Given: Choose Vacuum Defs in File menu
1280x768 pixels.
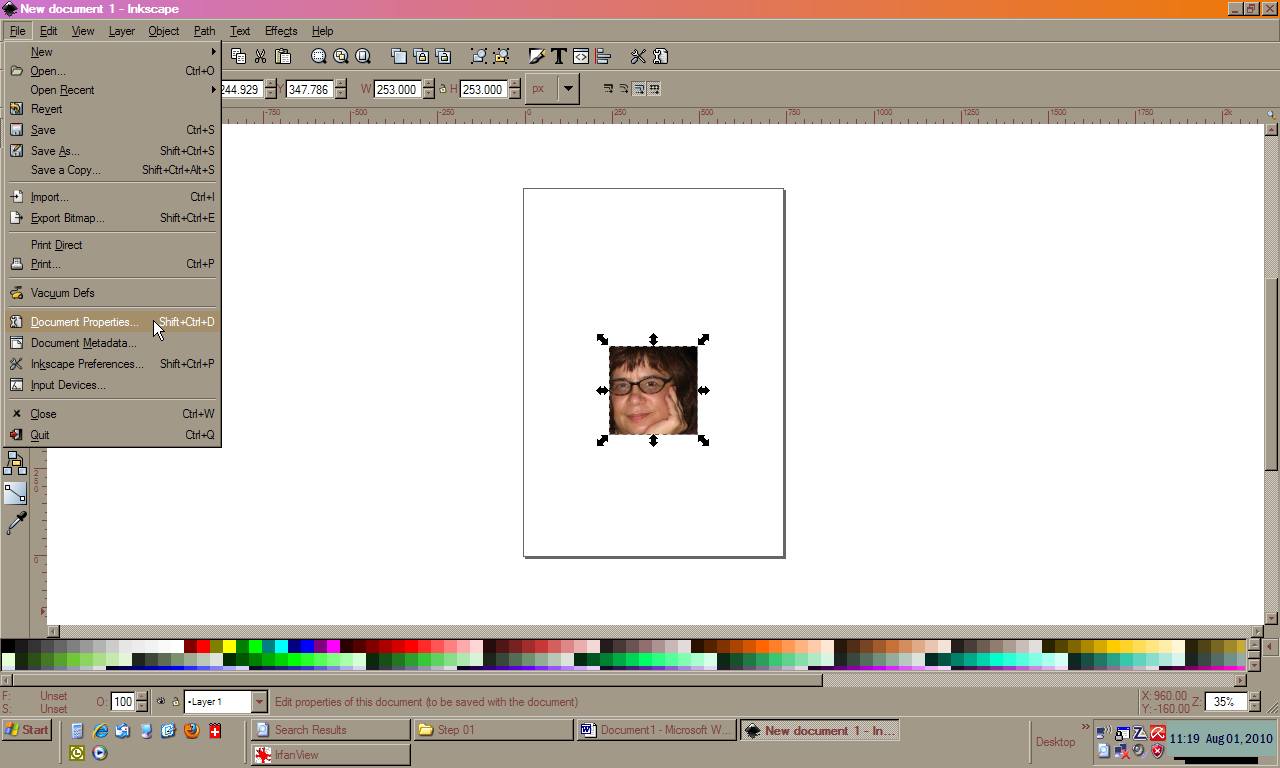Looking at the screenshot, I should pos(112,293).
